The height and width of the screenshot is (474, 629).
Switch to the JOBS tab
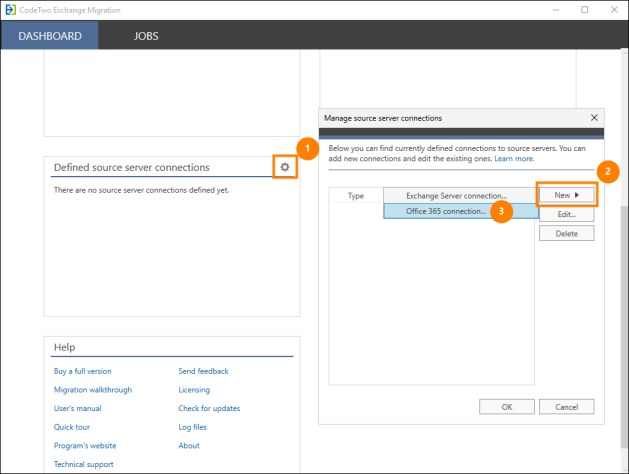(146, 36)
